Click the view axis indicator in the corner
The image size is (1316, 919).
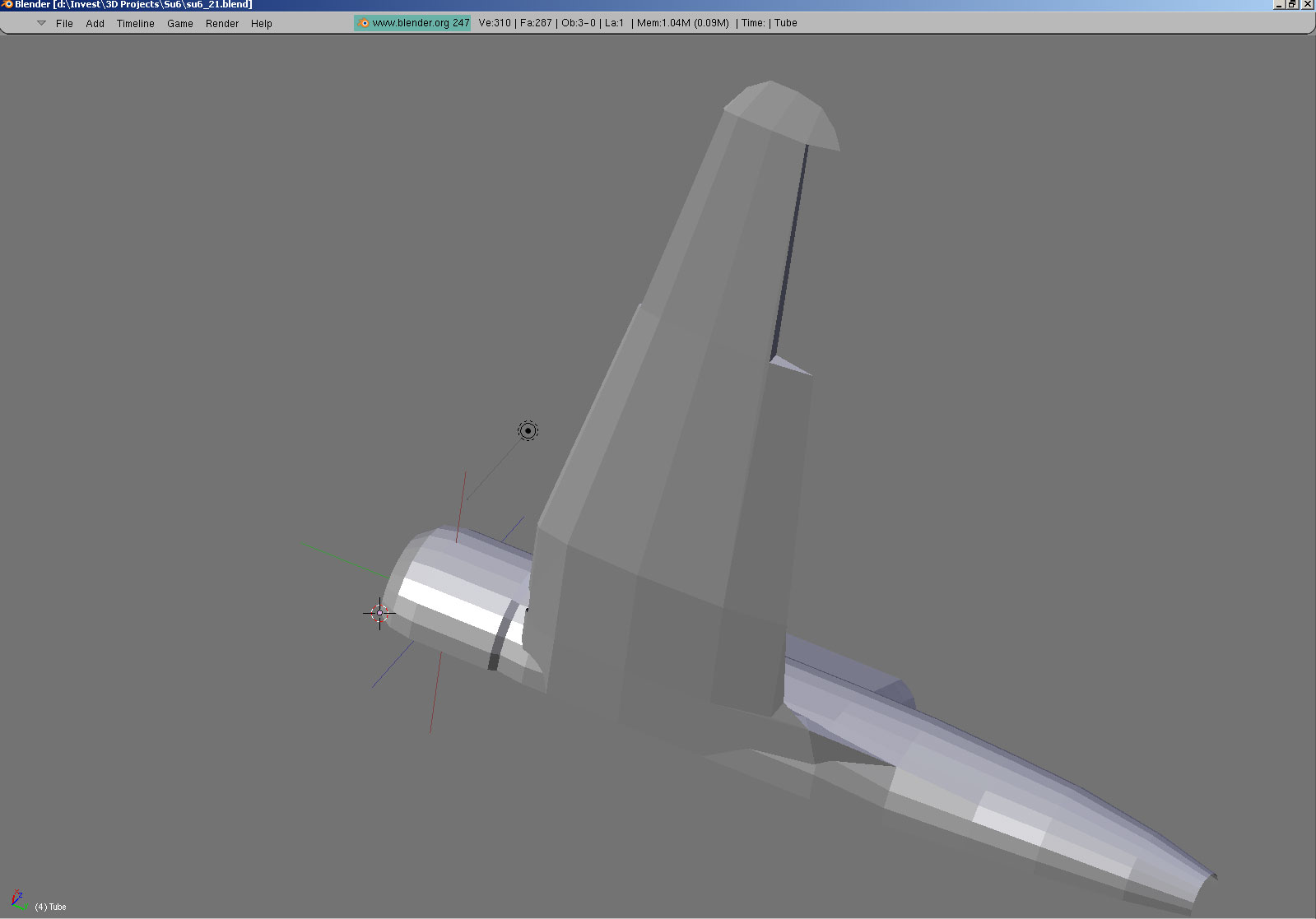(18, 900)
